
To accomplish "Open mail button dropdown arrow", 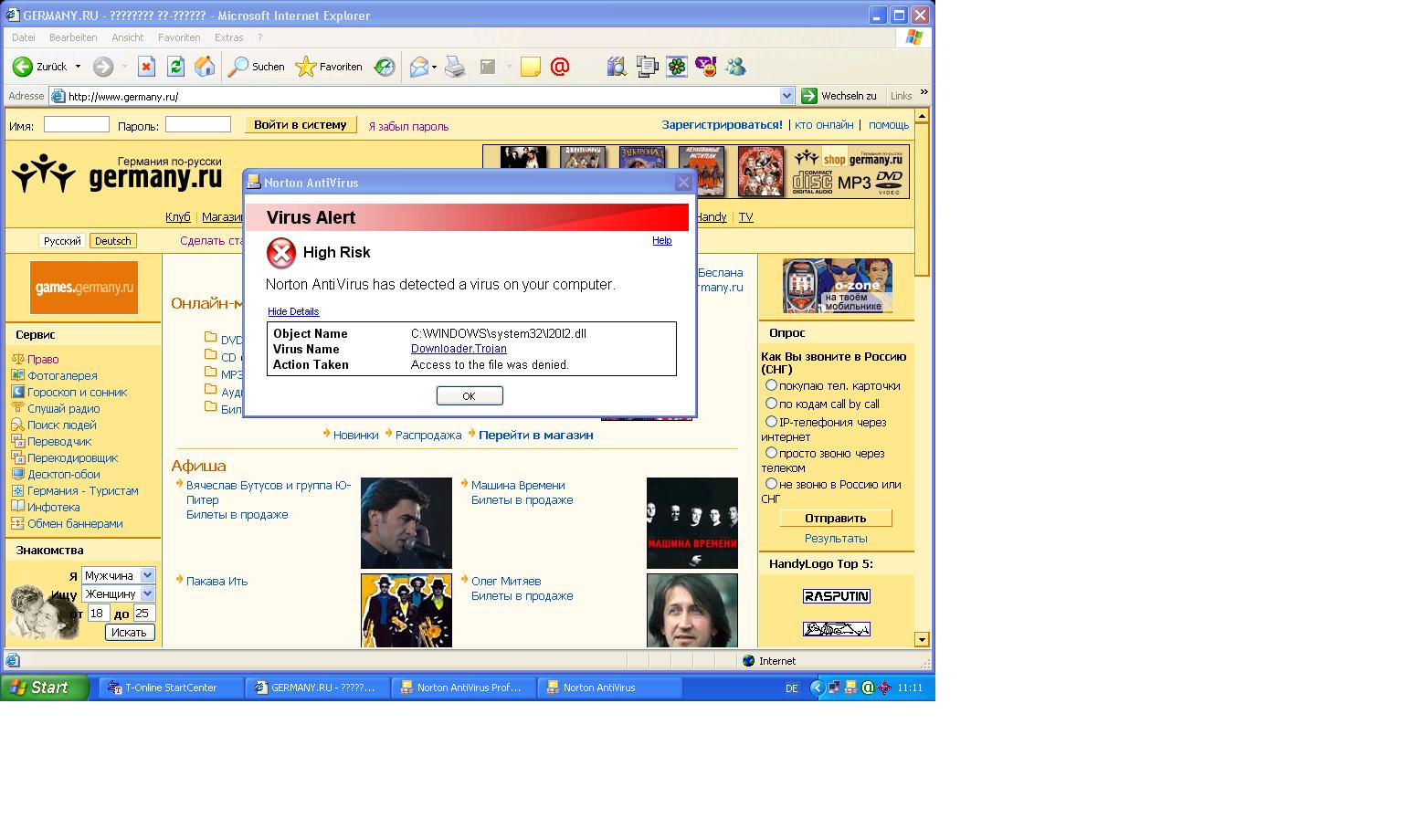I will coord(434,67).
